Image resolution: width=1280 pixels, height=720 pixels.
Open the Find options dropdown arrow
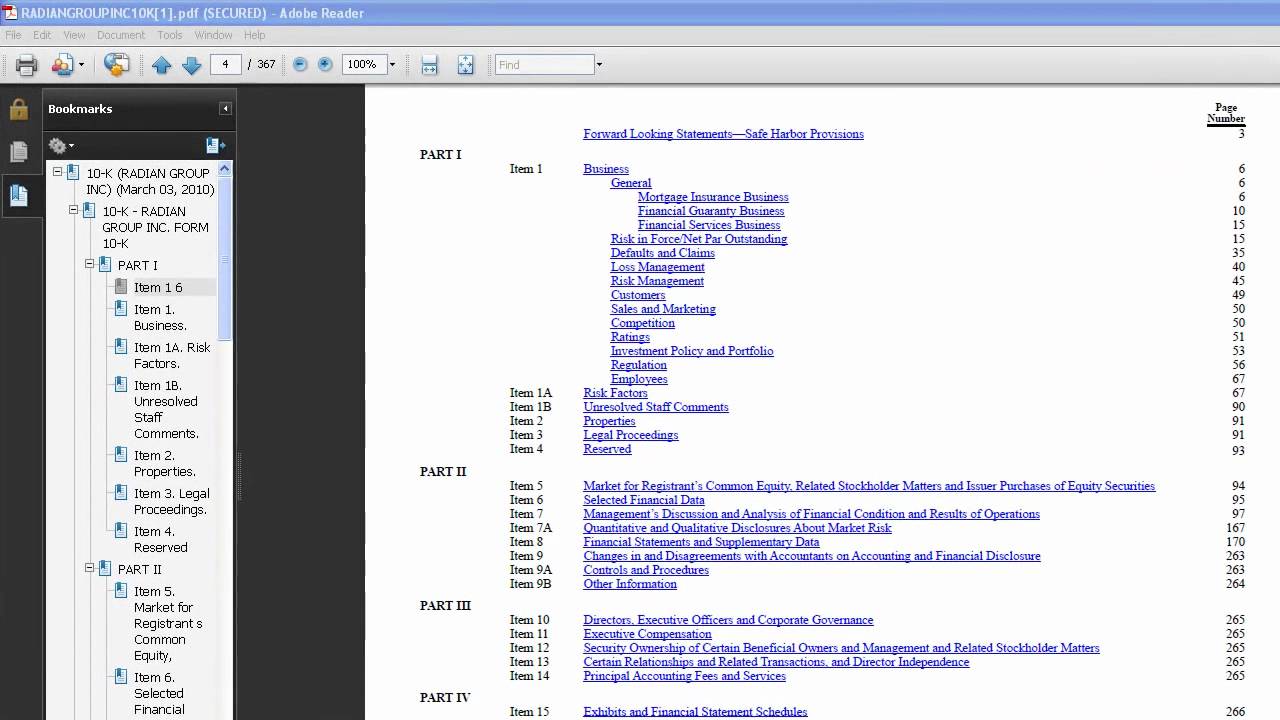599,65
